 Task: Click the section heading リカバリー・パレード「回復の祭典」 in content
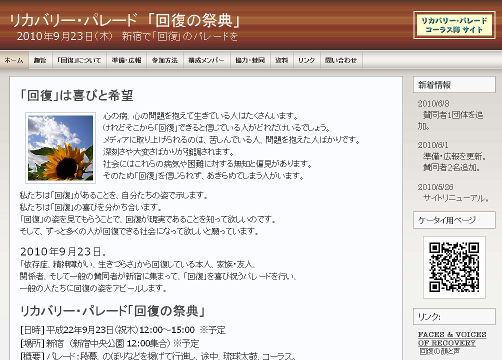pyautogui.click(x=113, y=311)
